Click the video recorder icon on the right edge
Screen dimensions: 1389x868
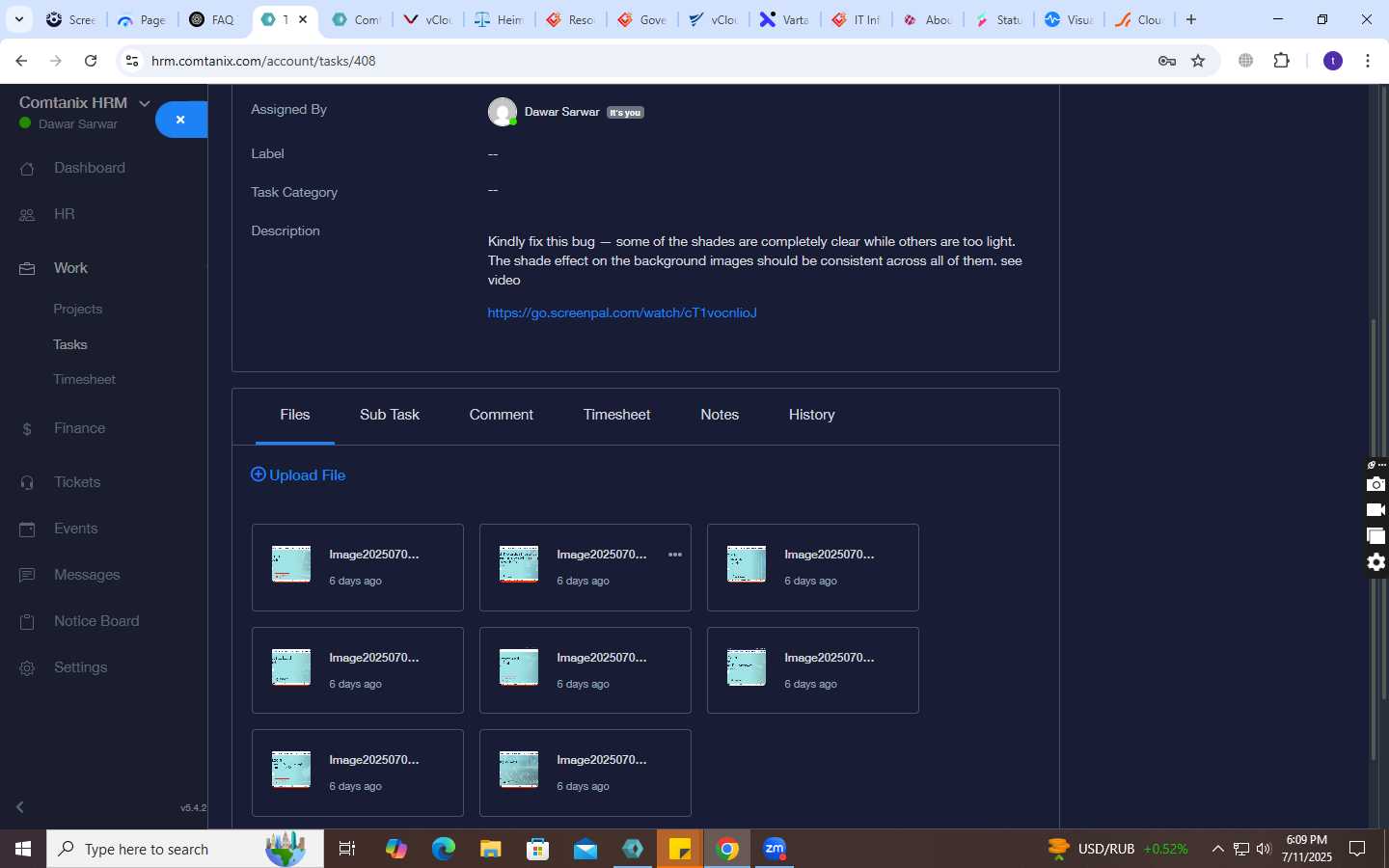1376,510
